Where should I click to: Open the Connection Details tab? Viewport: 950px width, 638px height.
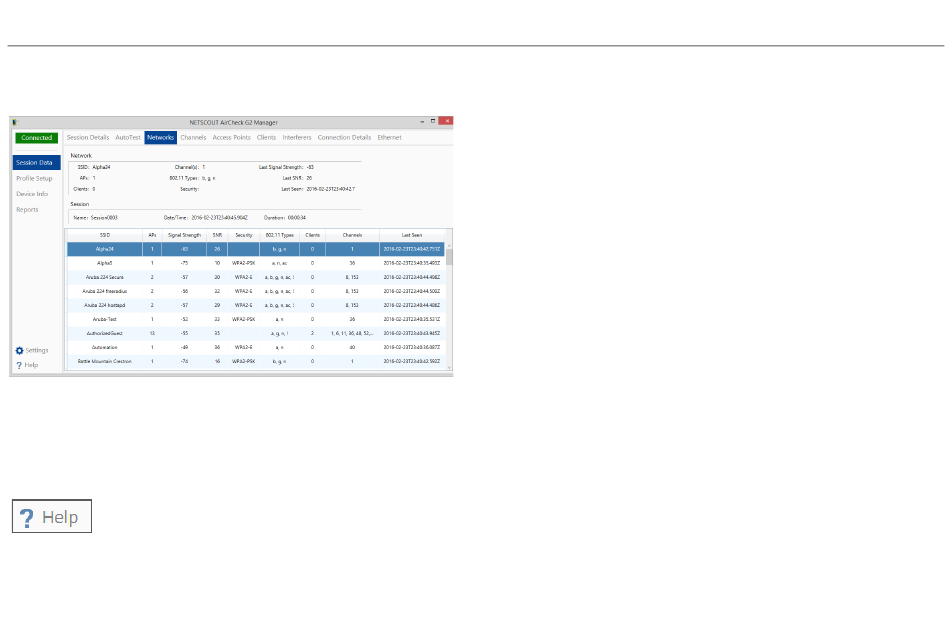click(344, 138)
